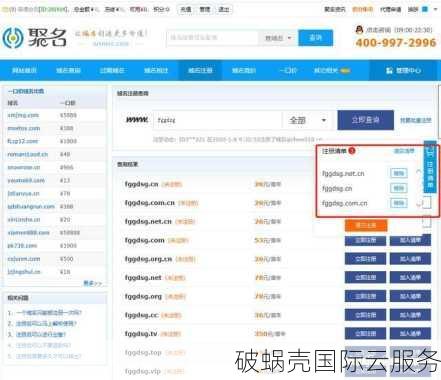Remove fggdsg.net.cn from the registration list

click(399, 173)
